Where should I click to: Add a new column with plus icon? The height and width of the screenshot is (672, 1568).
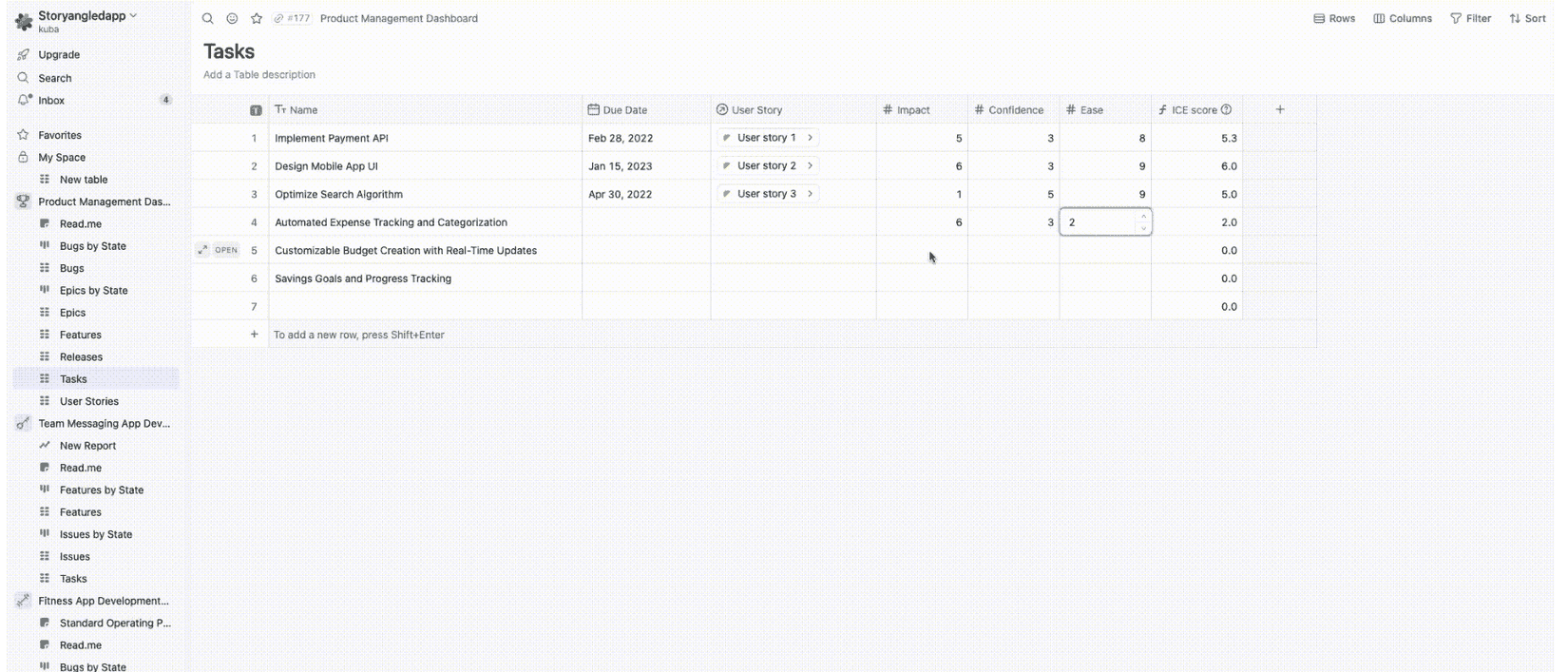coord(1279,110)
